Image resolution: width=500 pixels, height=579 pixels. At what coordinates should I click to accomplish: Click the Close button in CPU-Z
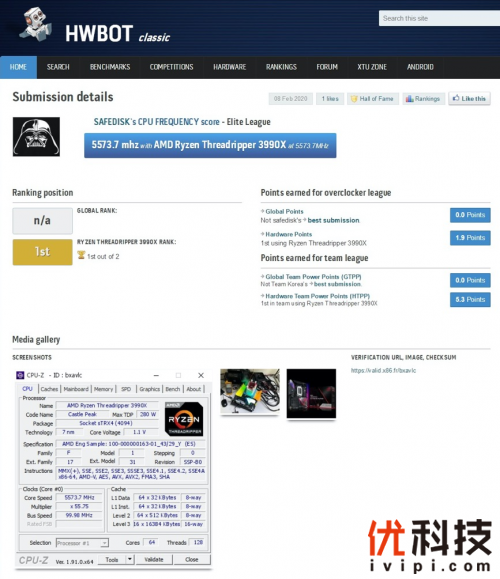192,560
